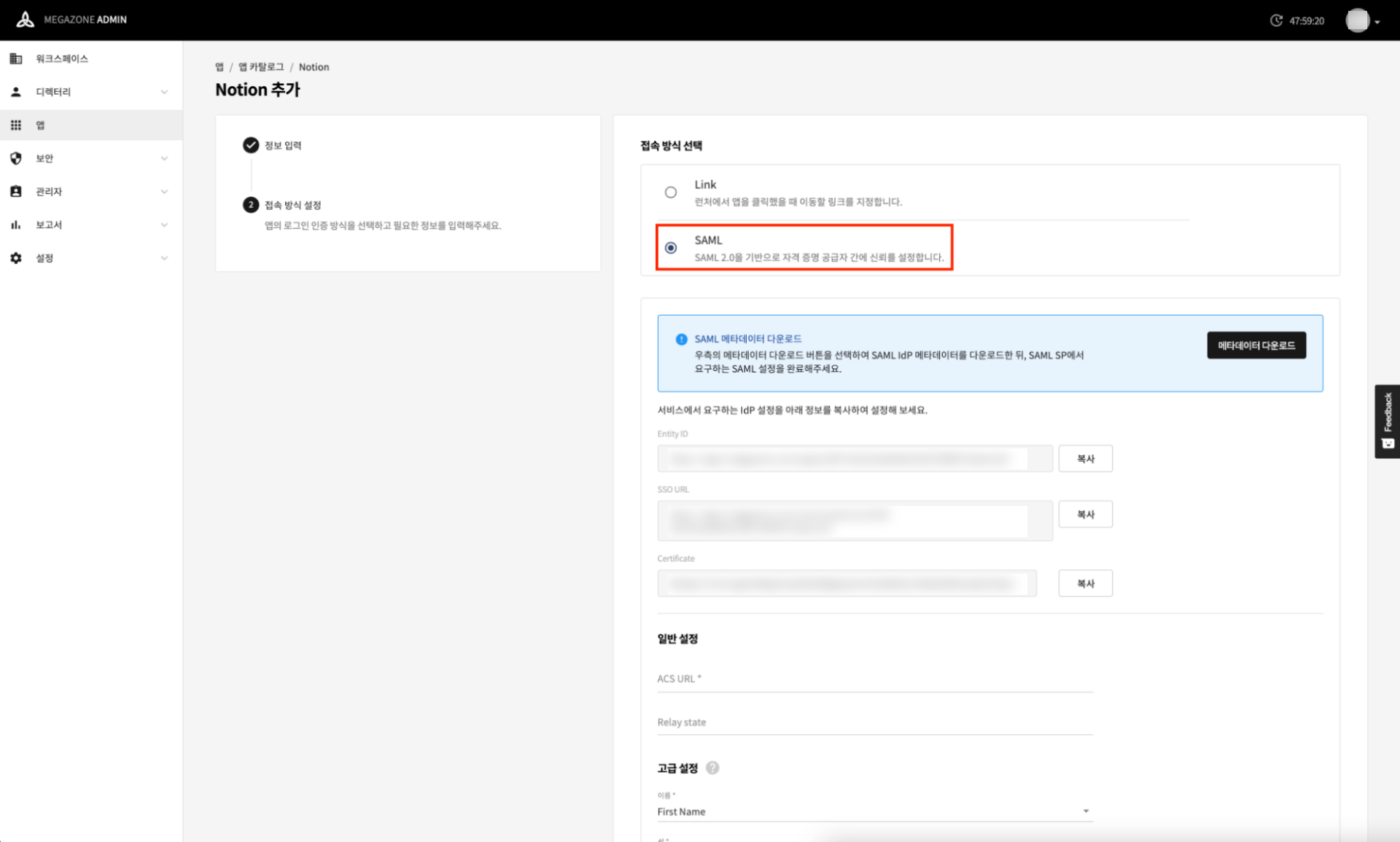
Task: Click the 앱 grid icon
Action: pyautogui.click(x=15, y=125)
